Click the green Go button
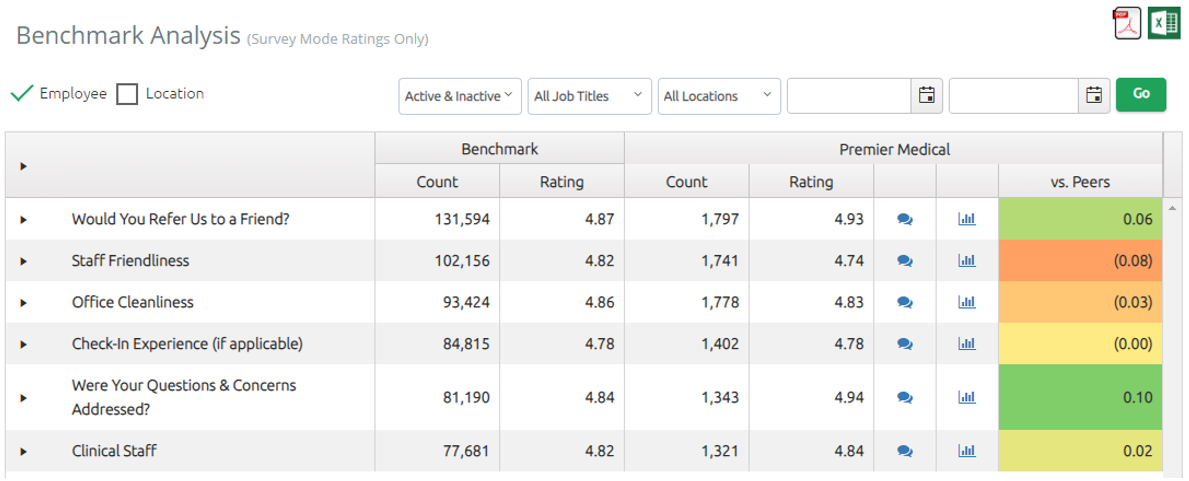 click(x=1141, y=95)
